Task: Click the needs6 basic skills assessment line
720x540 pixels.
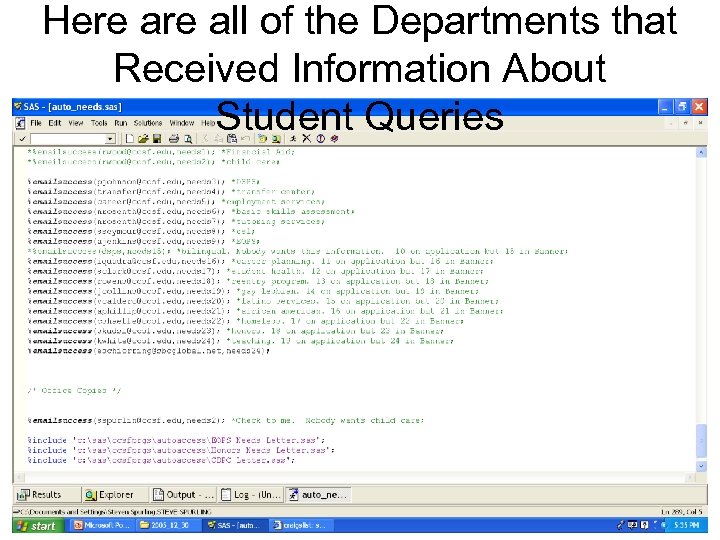Action: click(191, 212)
